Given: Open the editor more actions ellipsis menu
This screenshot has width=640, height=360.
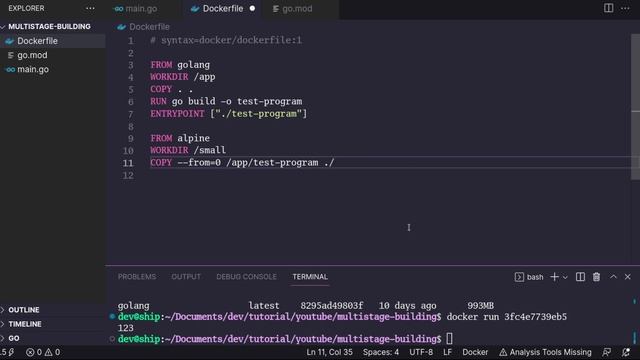Looking at the screenshot, I should tap(625, 8).
